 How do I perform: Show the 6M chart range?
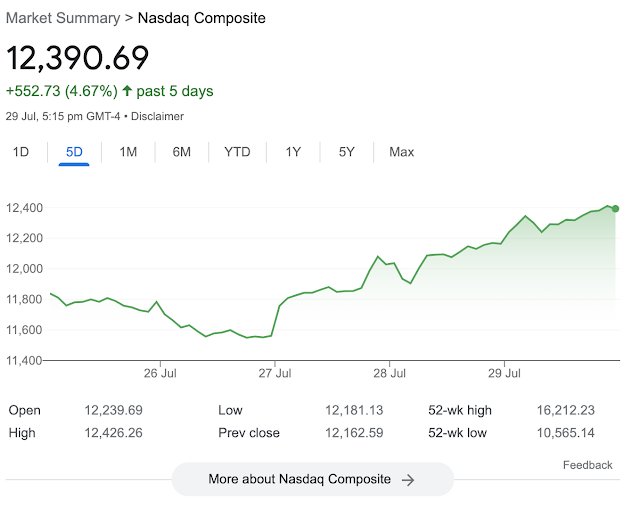pyautogui.click(x=181, y=152)
